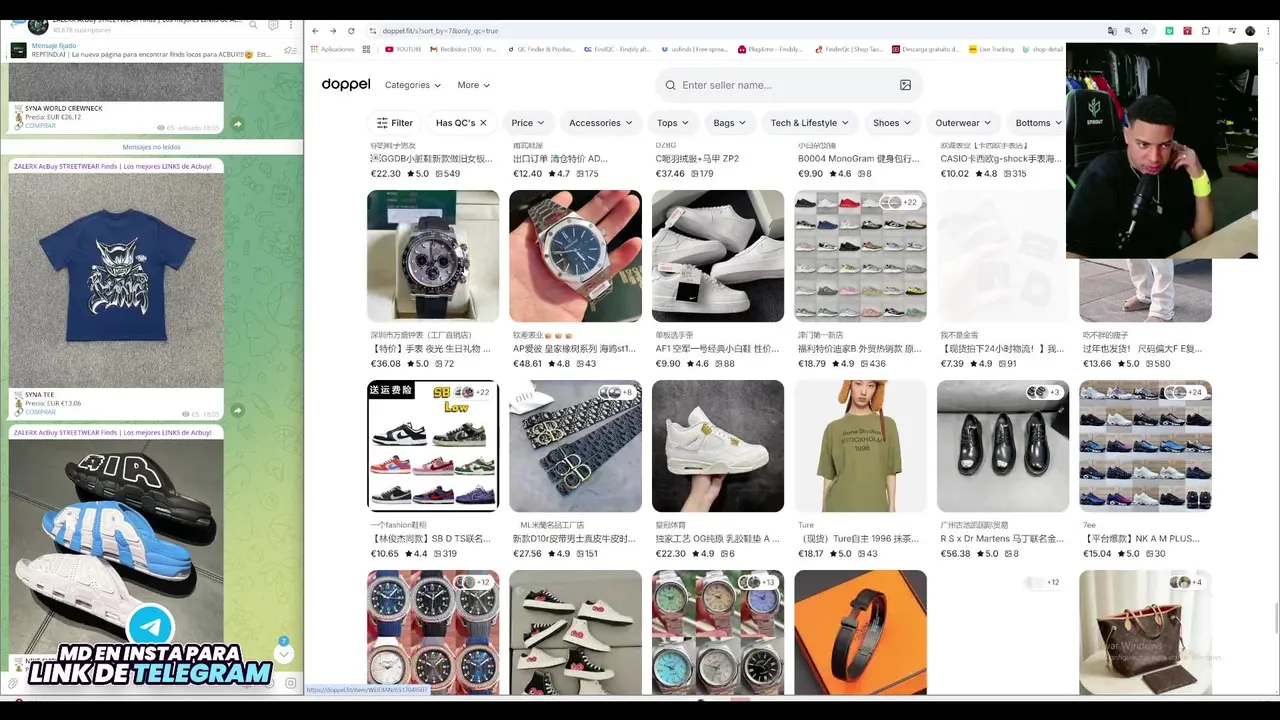Image resolution: width=1280 pixels, height=720 pixels.
Task: Open the Dior belt listing thumbnail
Action: [x=575, y=446]
